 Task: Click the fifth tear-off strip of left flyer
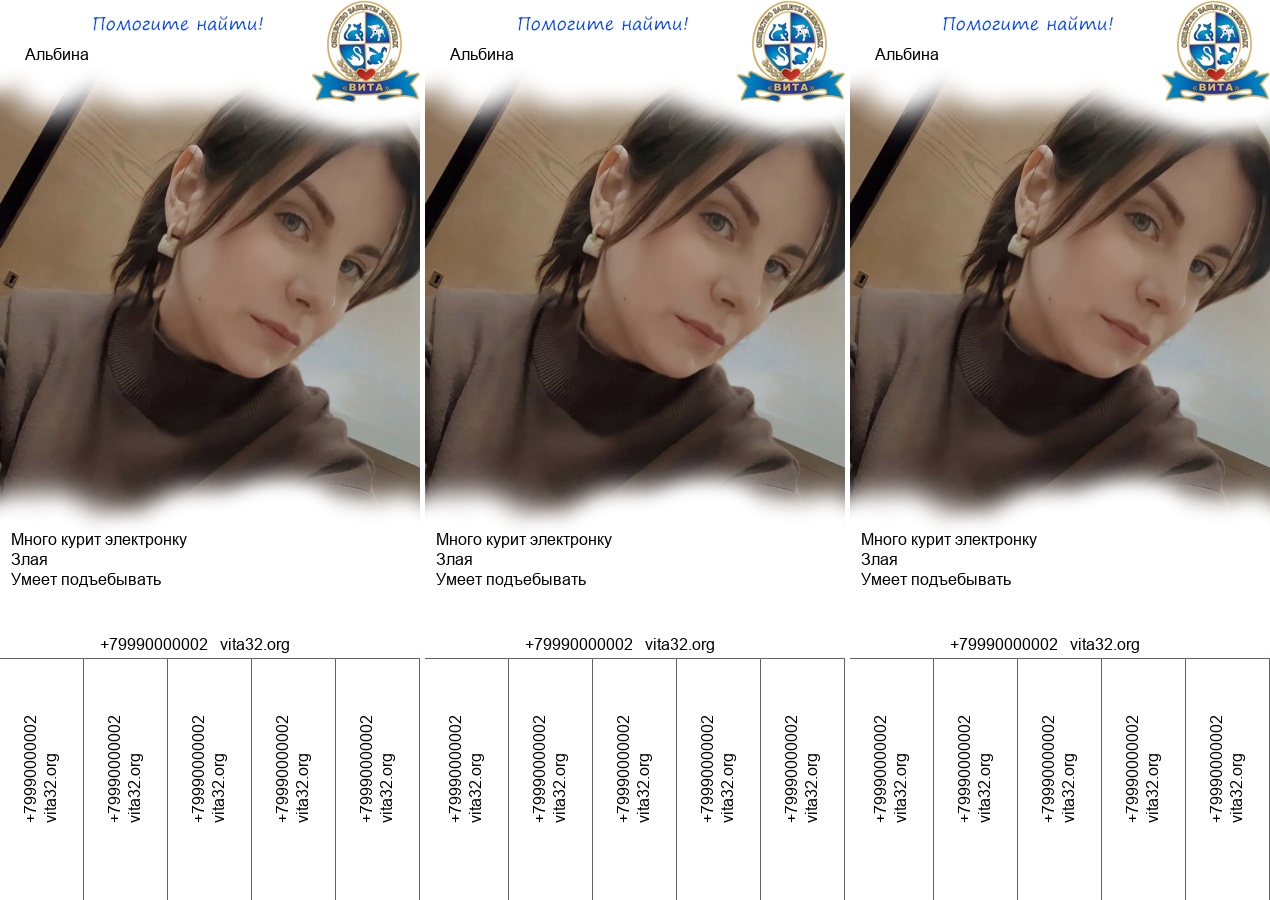[377, 768]
